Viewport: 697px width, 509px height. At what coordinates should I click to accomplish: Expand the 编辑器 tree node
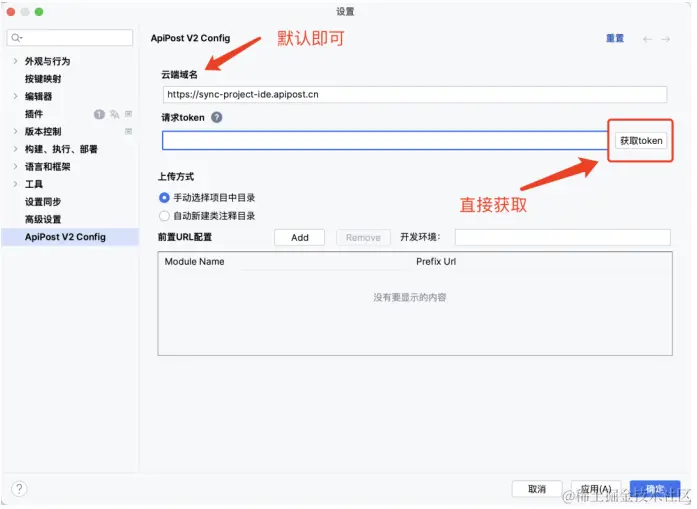(16, 96)
